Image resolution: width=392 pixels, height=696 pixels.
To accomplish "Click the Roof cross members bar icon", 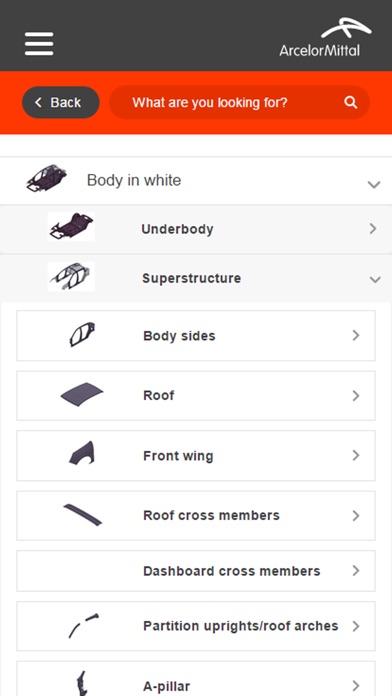I will click(83, 514).
